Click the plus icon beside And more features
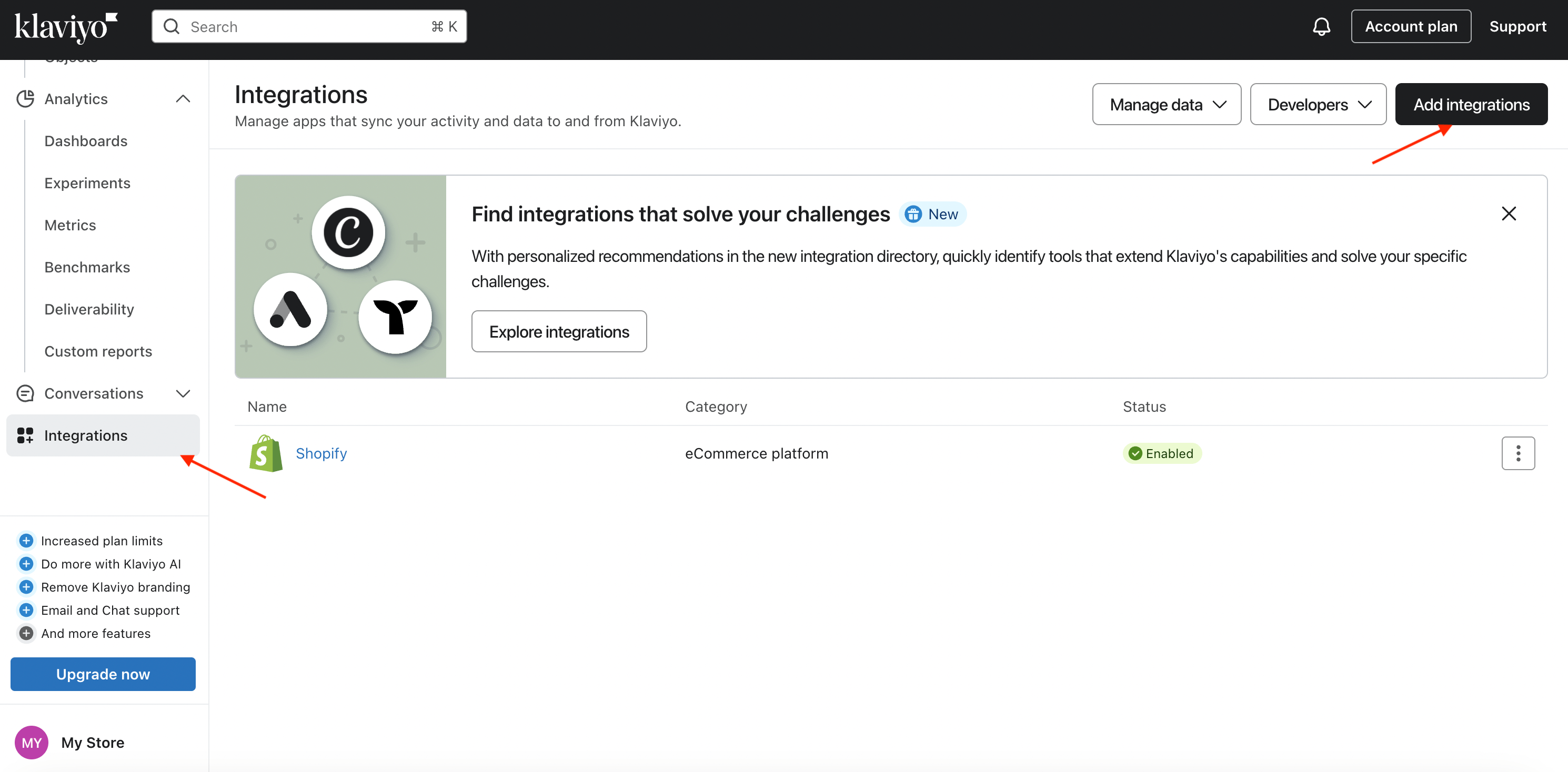 click(x=26, y=633)
